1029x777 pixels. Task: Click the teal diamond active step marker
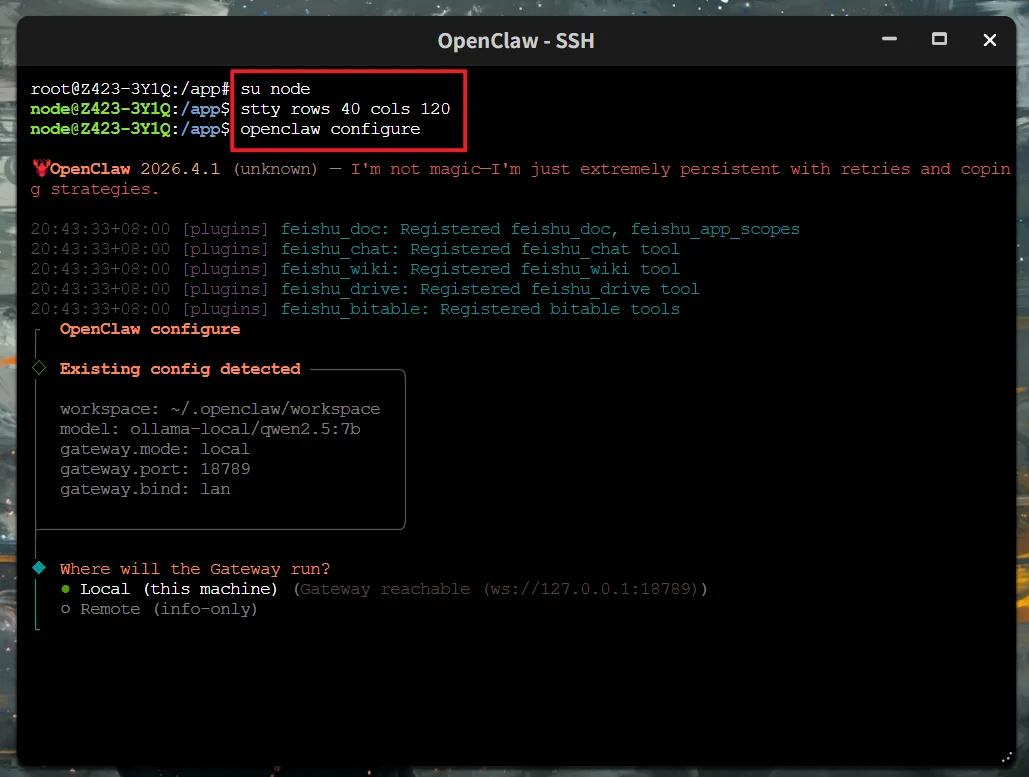click(x=39, y=568)
